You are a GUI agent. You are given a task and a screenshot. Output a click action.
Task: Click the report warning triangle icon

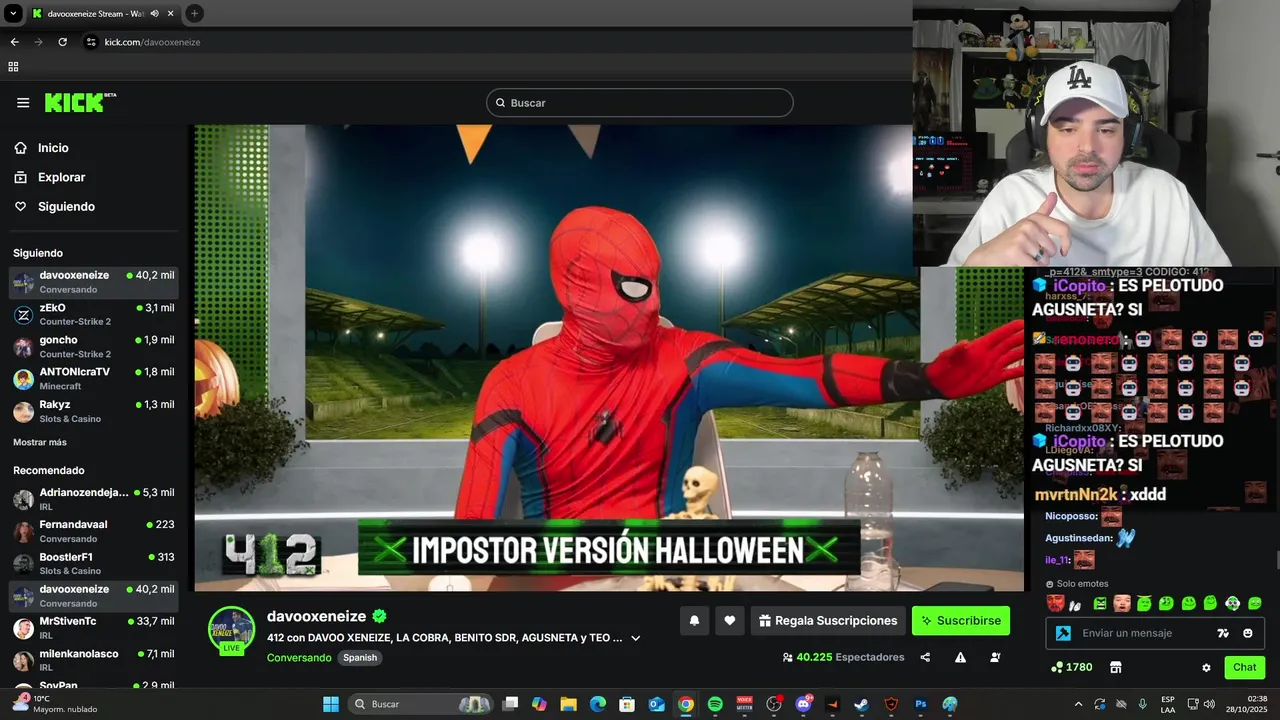tap(960, 658)
